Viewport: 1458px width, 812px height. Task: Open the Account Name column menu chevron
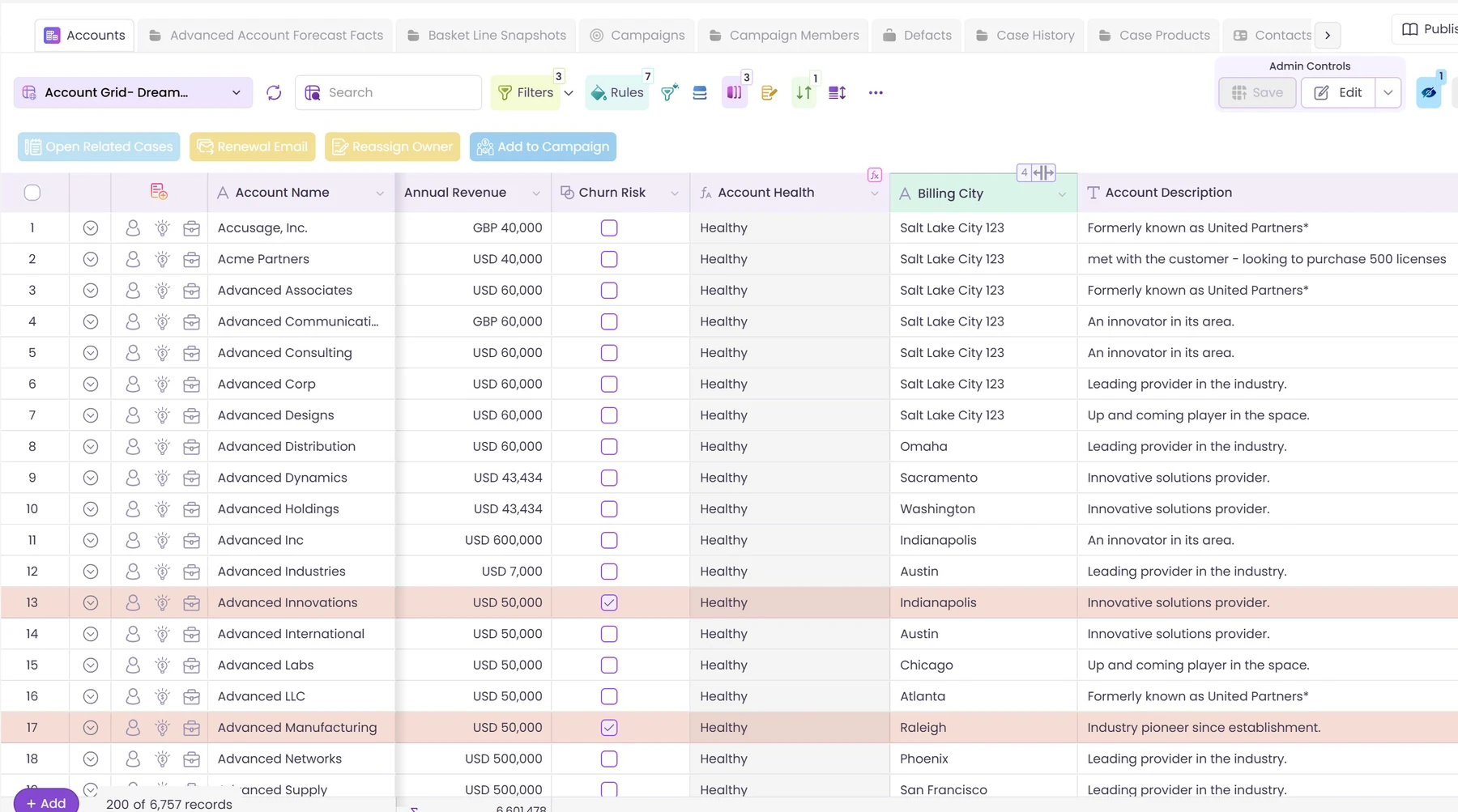380,193
